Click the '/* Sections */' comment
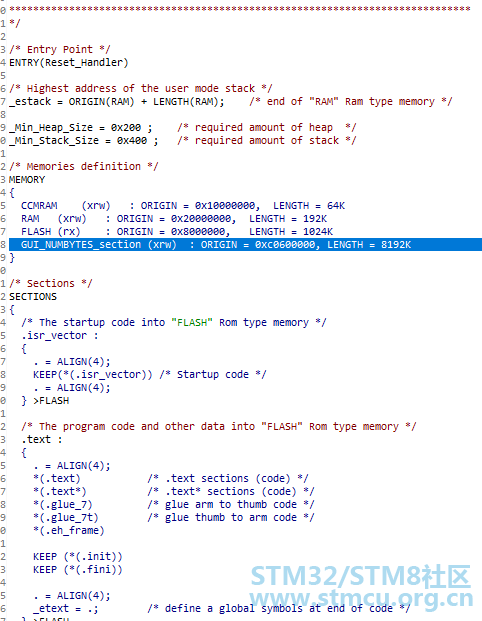Image resolution: width=482 pixels, height=621 pixels. (51, 284)
